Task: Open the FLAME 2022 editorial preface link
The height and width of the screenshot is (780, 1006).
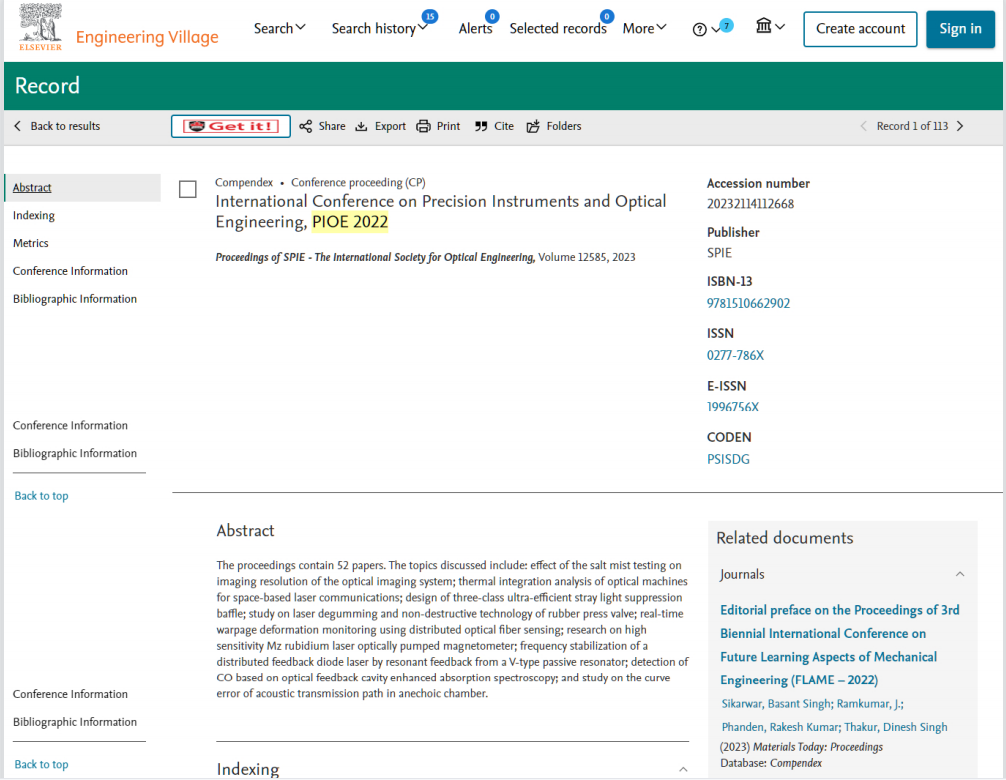Action: pos(840,645)
